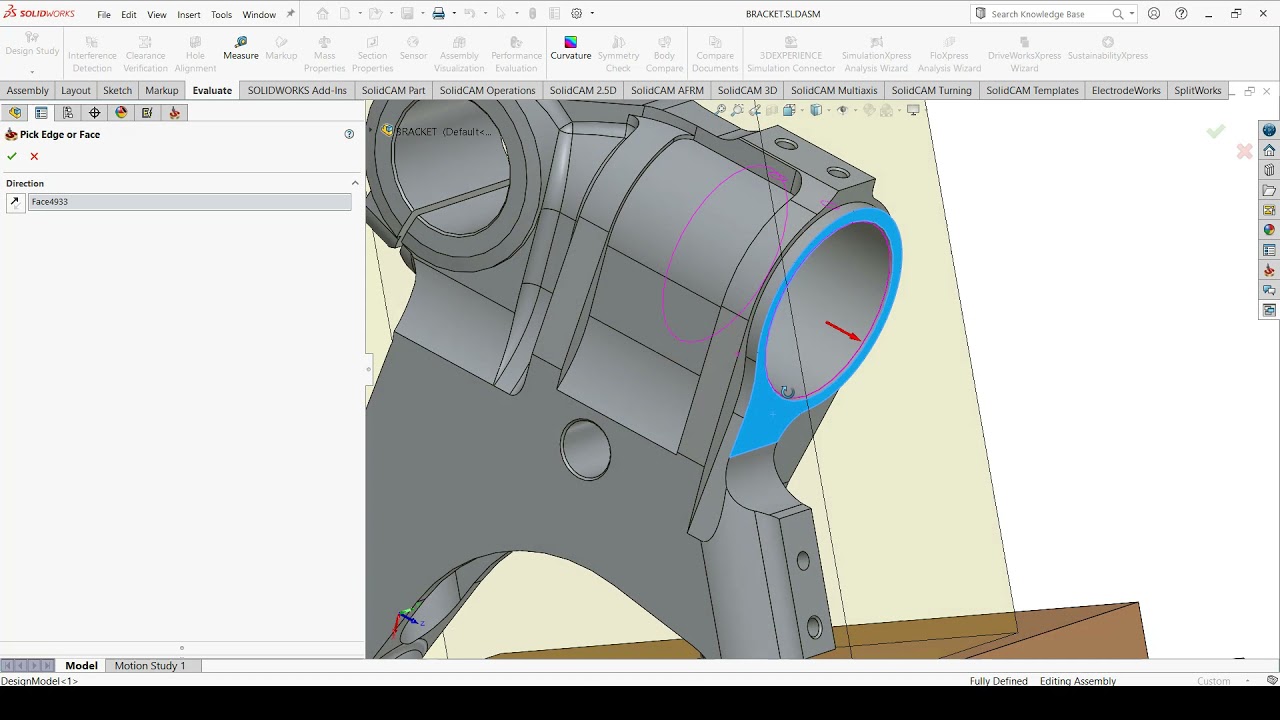Open the SolidCAM manager tab icon
Image resolution: width=1280 pixels, height=720 pixels.
175,113
